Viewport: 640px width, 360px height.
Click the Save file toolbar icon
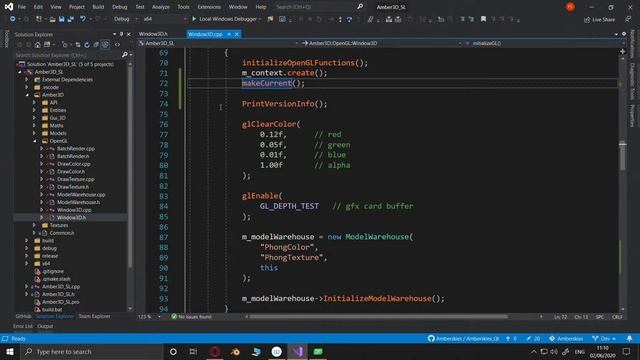(x=61, y=19)
